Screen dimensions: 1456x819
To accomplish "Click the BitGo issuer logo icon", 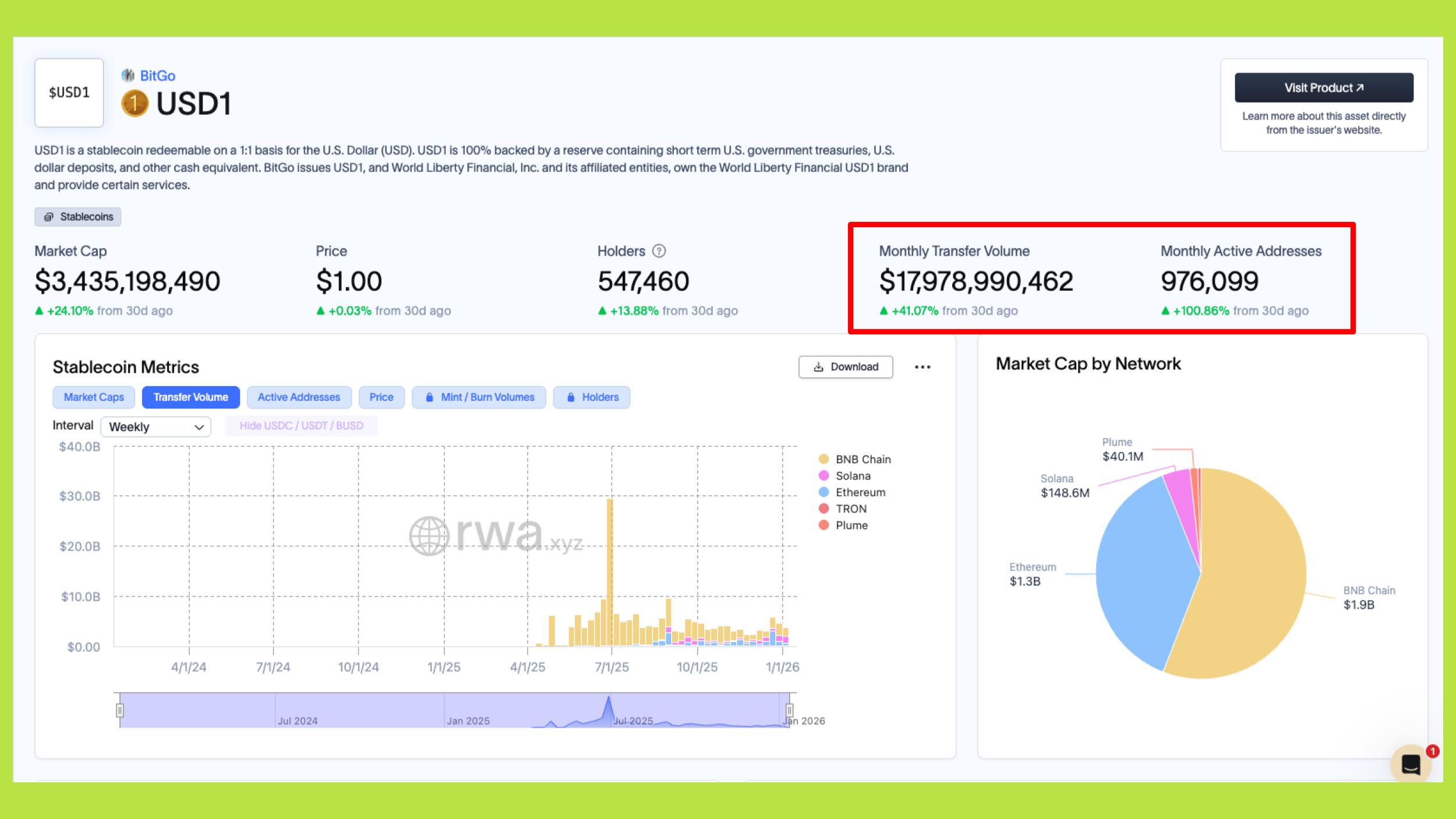I will click(128, 76).
